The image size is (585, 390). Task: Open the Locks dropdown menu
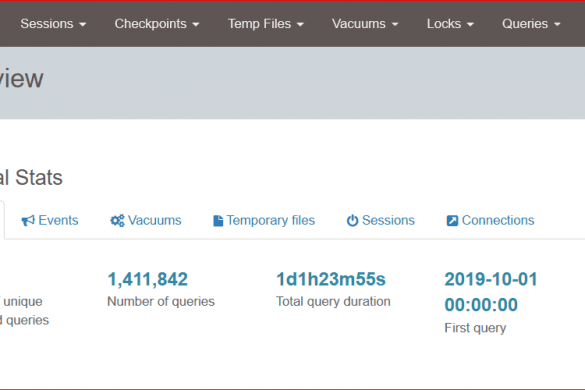click(x=450, y=24)
